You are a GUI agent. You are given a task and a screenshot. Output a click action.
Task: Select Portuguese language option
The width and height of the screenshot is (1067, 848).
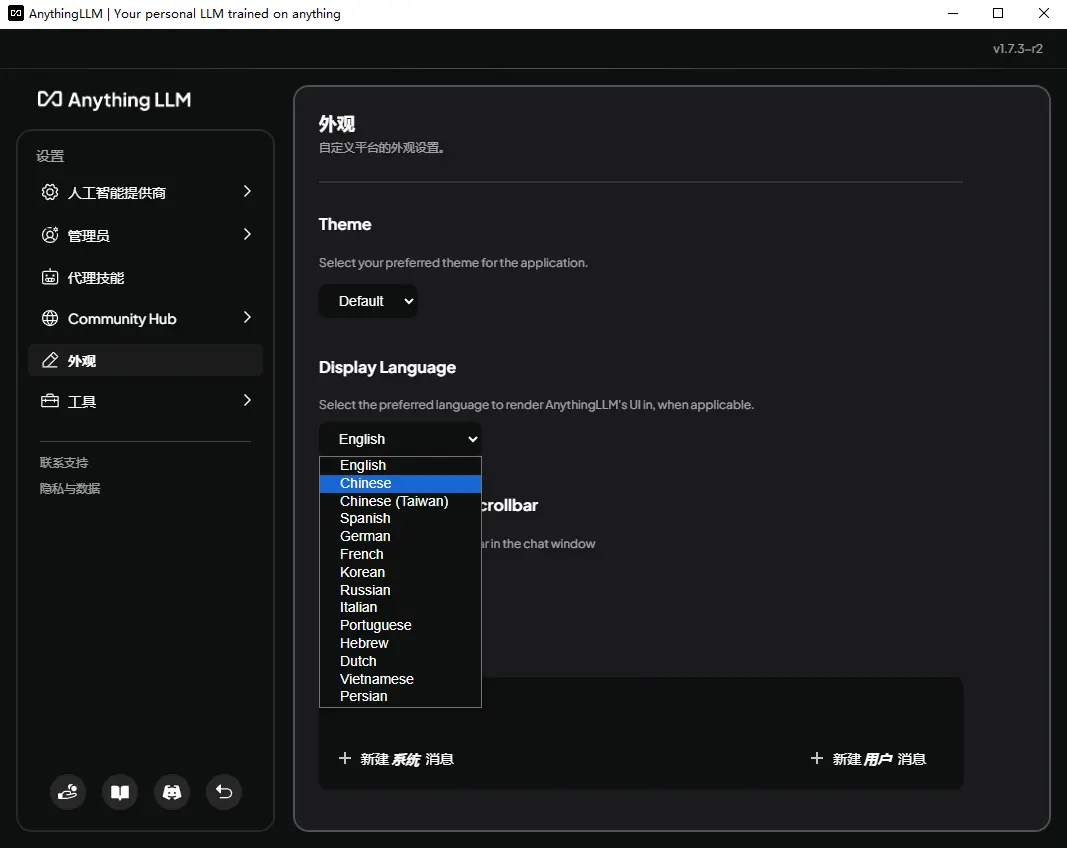(x=400, y=625)
